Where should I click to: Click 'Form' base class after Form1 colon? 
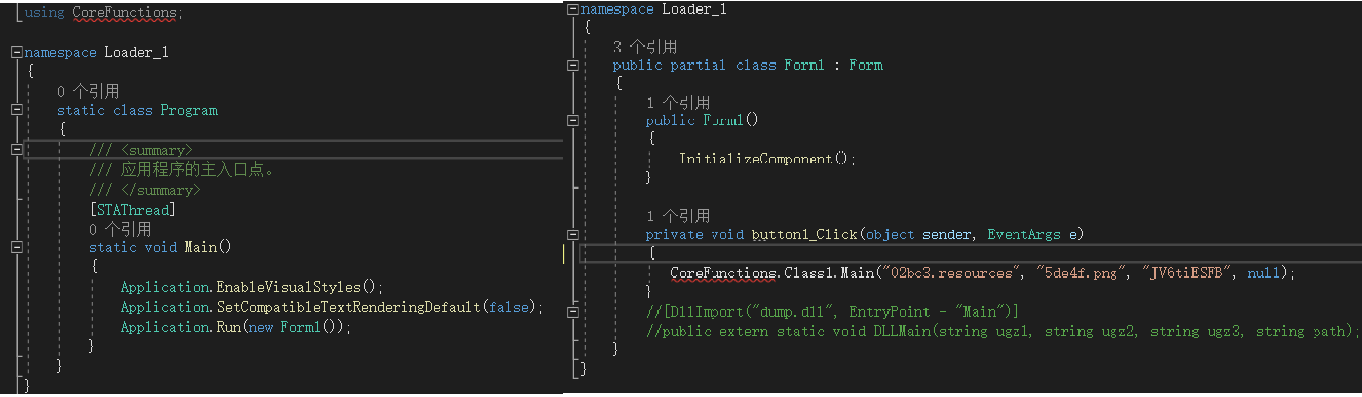(x=866, y=65)
